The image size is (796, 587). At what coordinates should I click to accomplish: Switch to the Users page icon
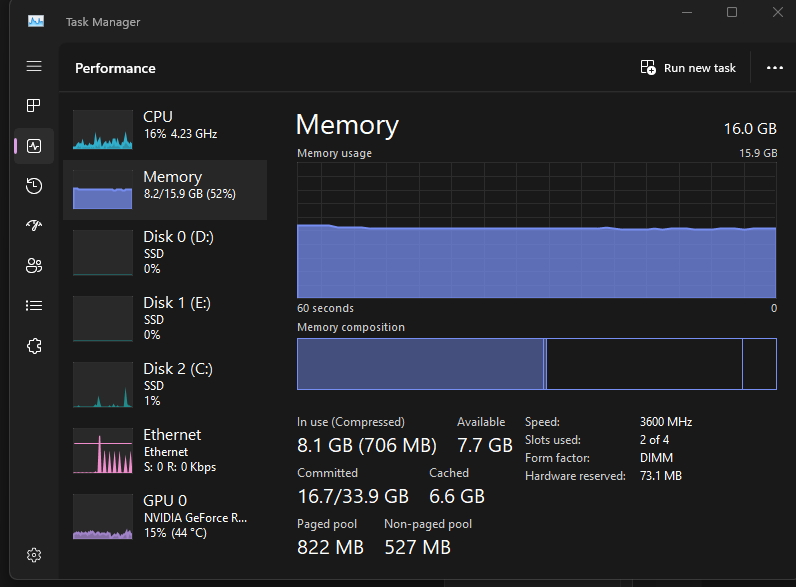[x=34, y=266]
